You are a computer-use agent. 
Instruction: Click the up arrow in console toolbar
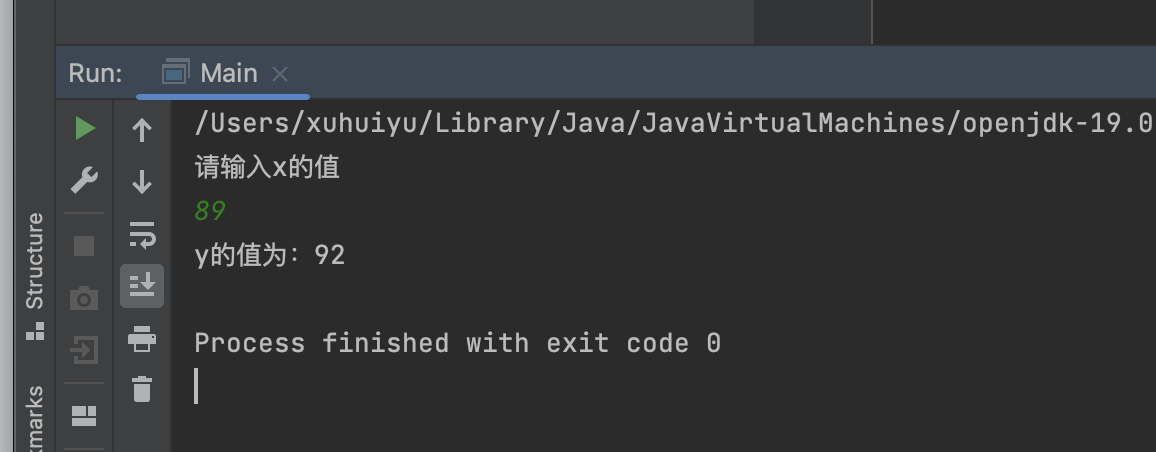pos(142,130)
